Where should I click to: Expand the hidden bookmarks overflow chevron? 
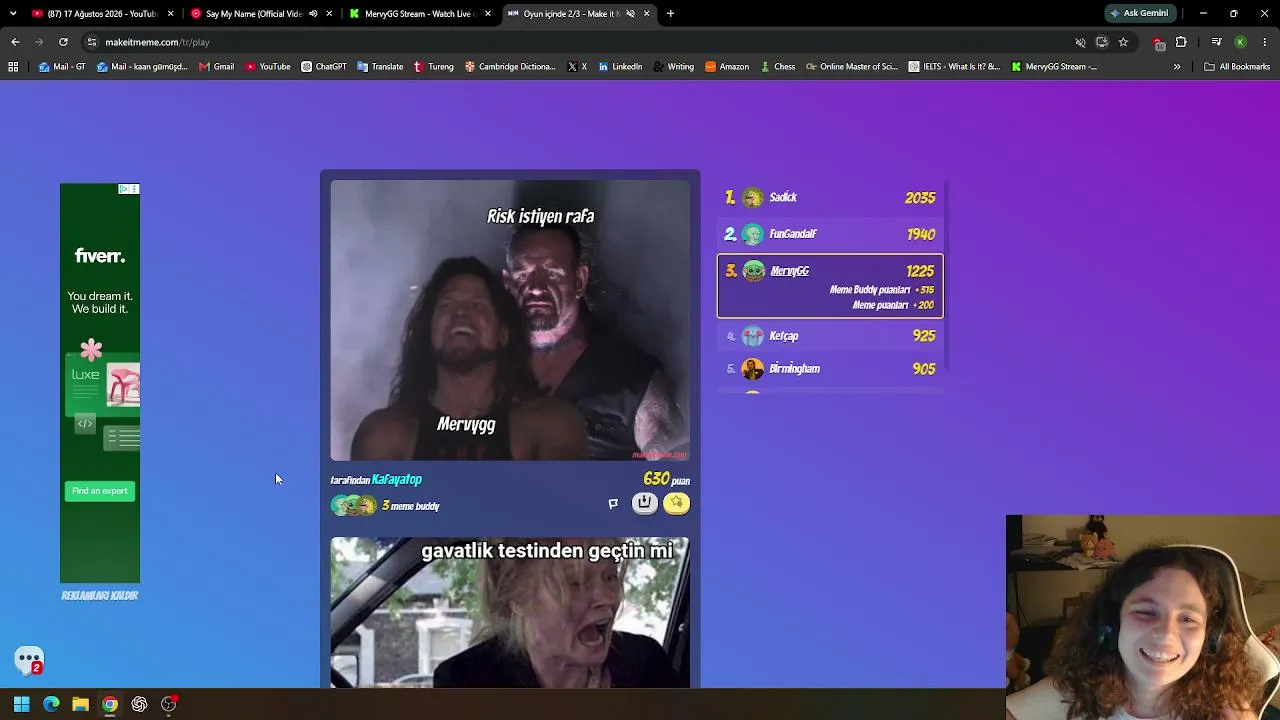pyautogui.click(x=1177, y=67)
